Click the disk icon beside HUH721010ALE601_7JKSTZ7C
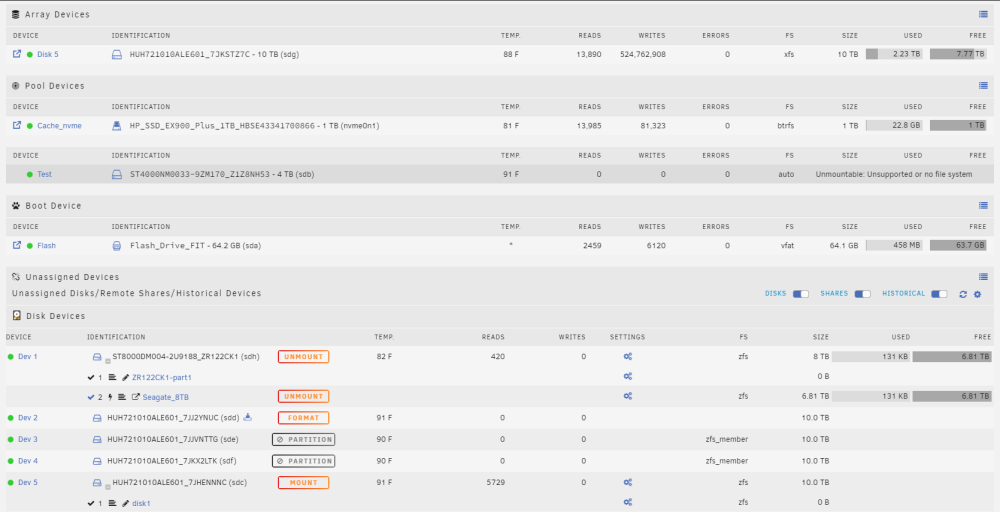Viewport: 1000px width, 512px height. [117, 55]
